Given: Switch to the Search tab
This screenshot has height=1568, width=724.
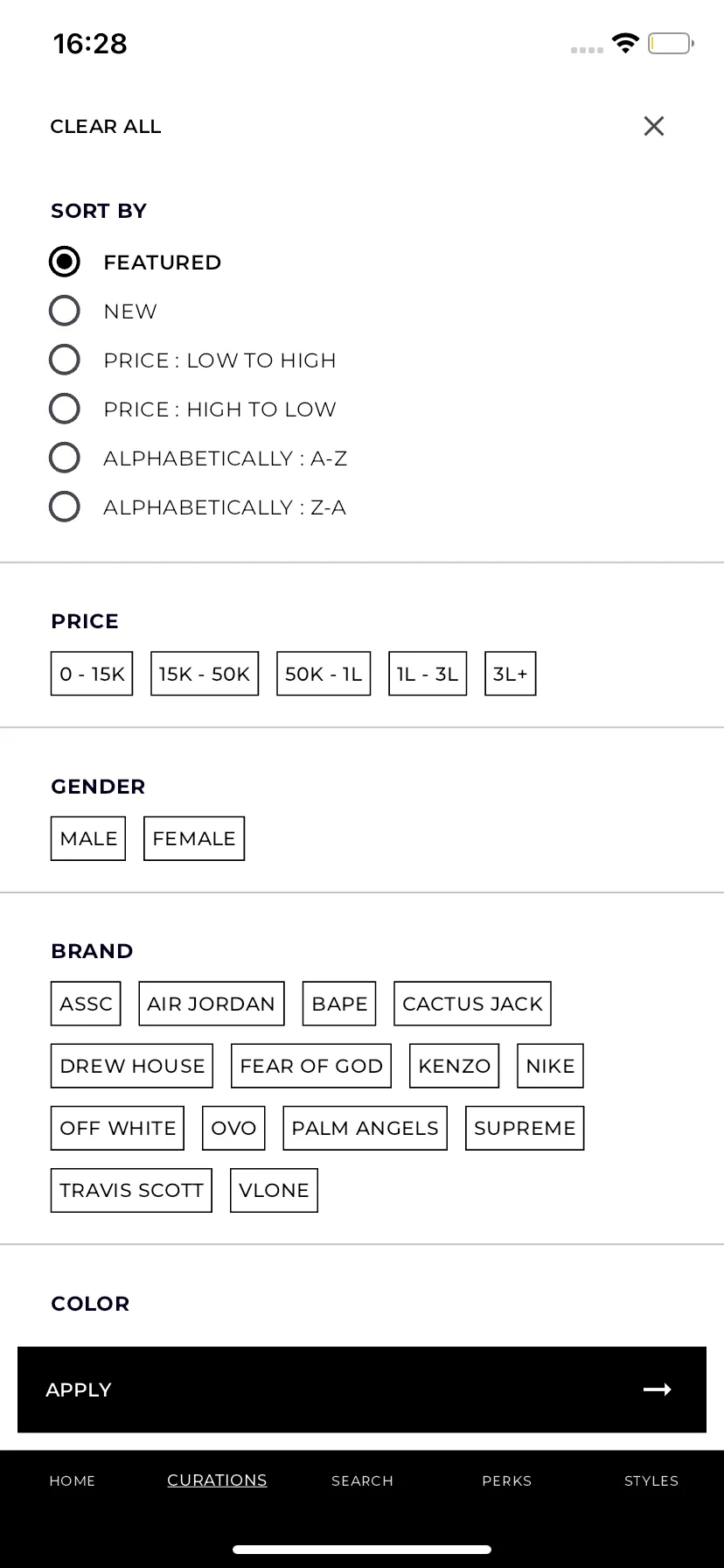Looking at the screenshot, I should coord(362,1480).
